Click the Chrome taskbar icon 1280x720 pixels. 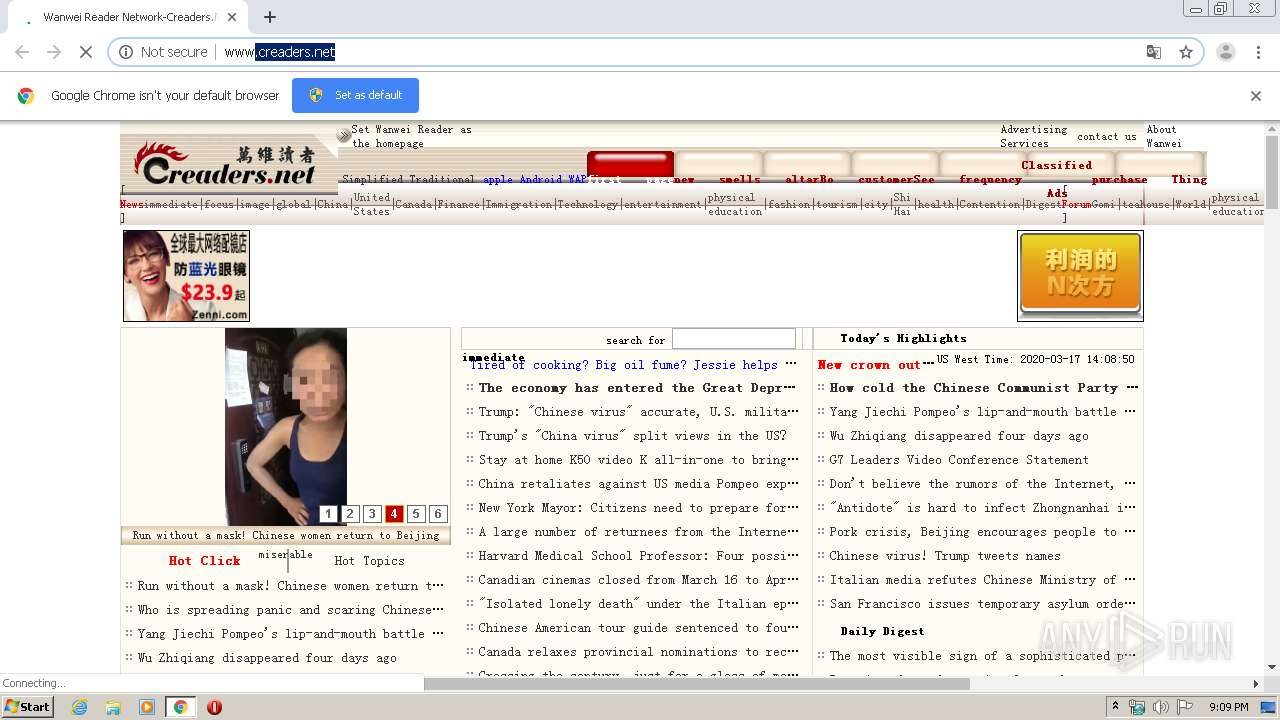tap(180, 707)
